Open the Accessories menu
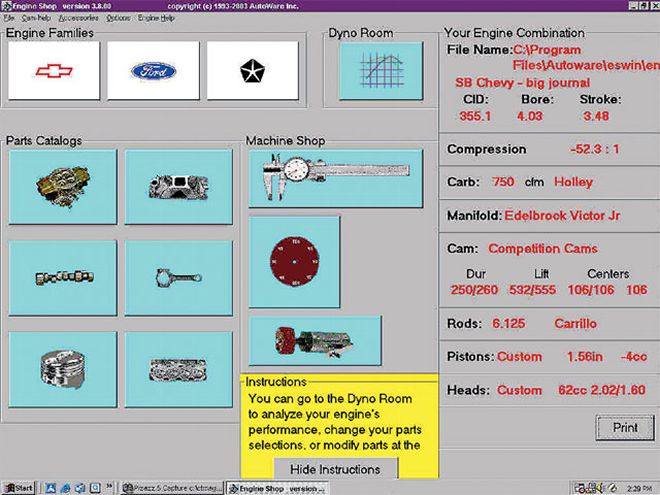 point(79,18)
